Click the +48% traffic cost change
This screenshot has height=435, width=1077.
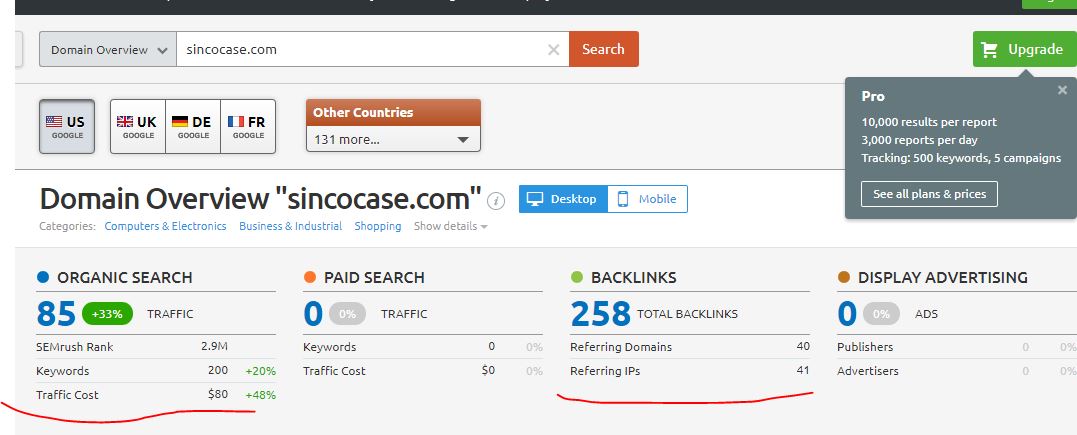[260, 395]
